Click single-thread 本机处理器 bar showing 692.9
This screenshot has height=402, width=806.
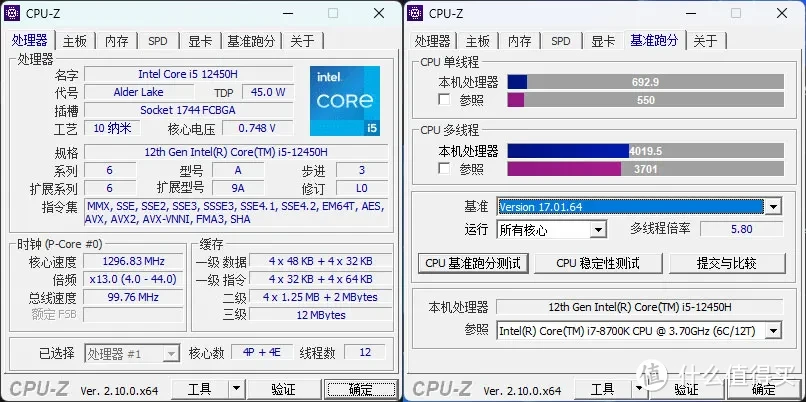646,82
